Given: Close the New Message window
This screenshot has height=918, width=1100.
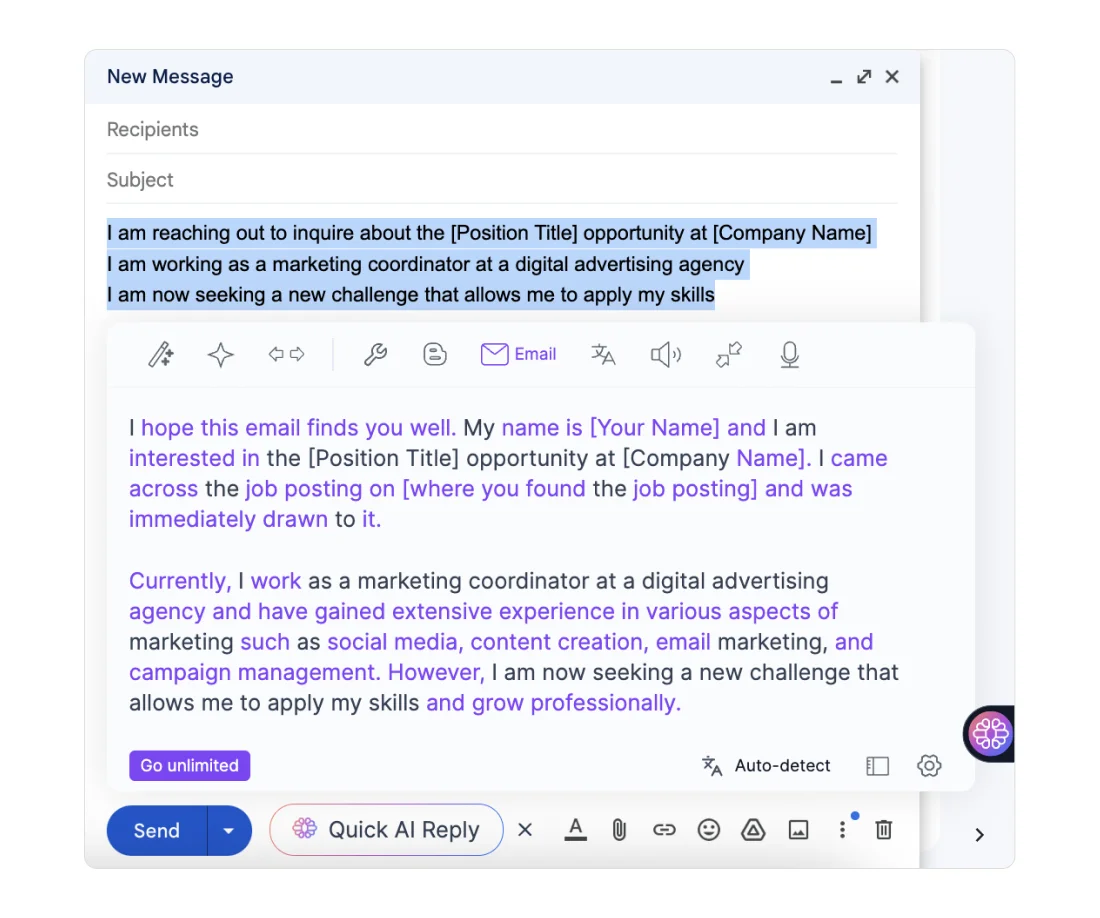Looking at the screenshot, I should point(892,76).
